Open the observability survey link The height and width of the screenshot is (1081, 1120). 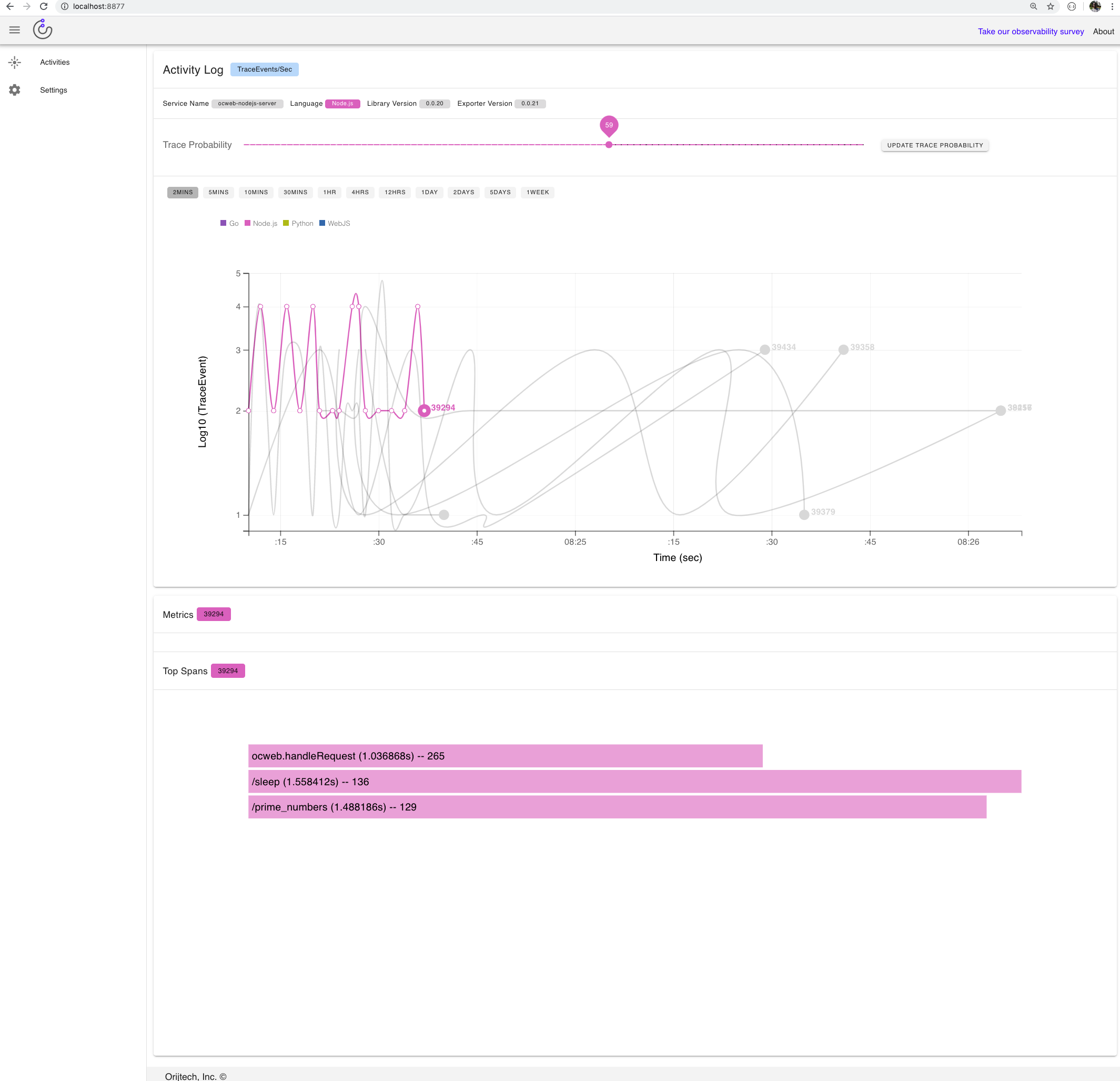click(1030, 32)
